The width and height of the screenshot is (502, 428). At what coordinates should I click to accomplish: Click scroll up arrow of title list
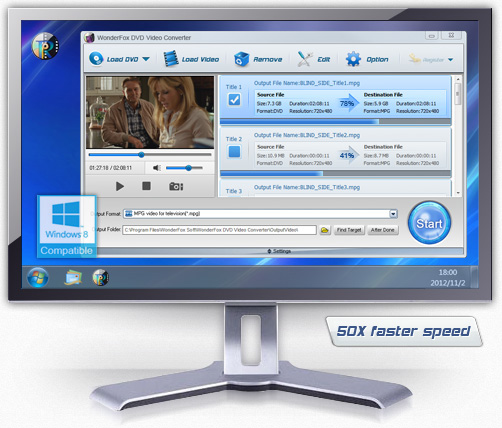pyautogui.click(x=458, y=79)
